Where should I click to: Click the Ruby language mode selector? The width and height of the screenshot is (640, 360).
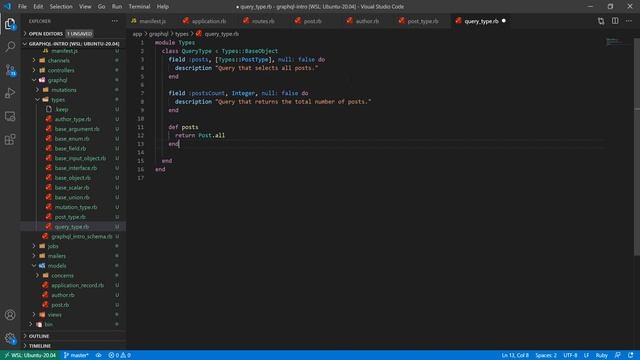(602, 355)
